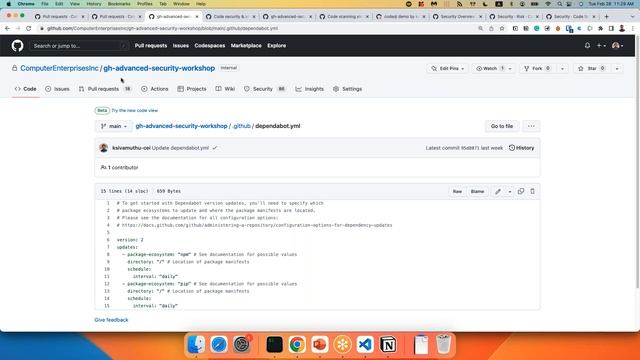
Task: Switch to the Code tab
Action: click(x=25, y=89)
